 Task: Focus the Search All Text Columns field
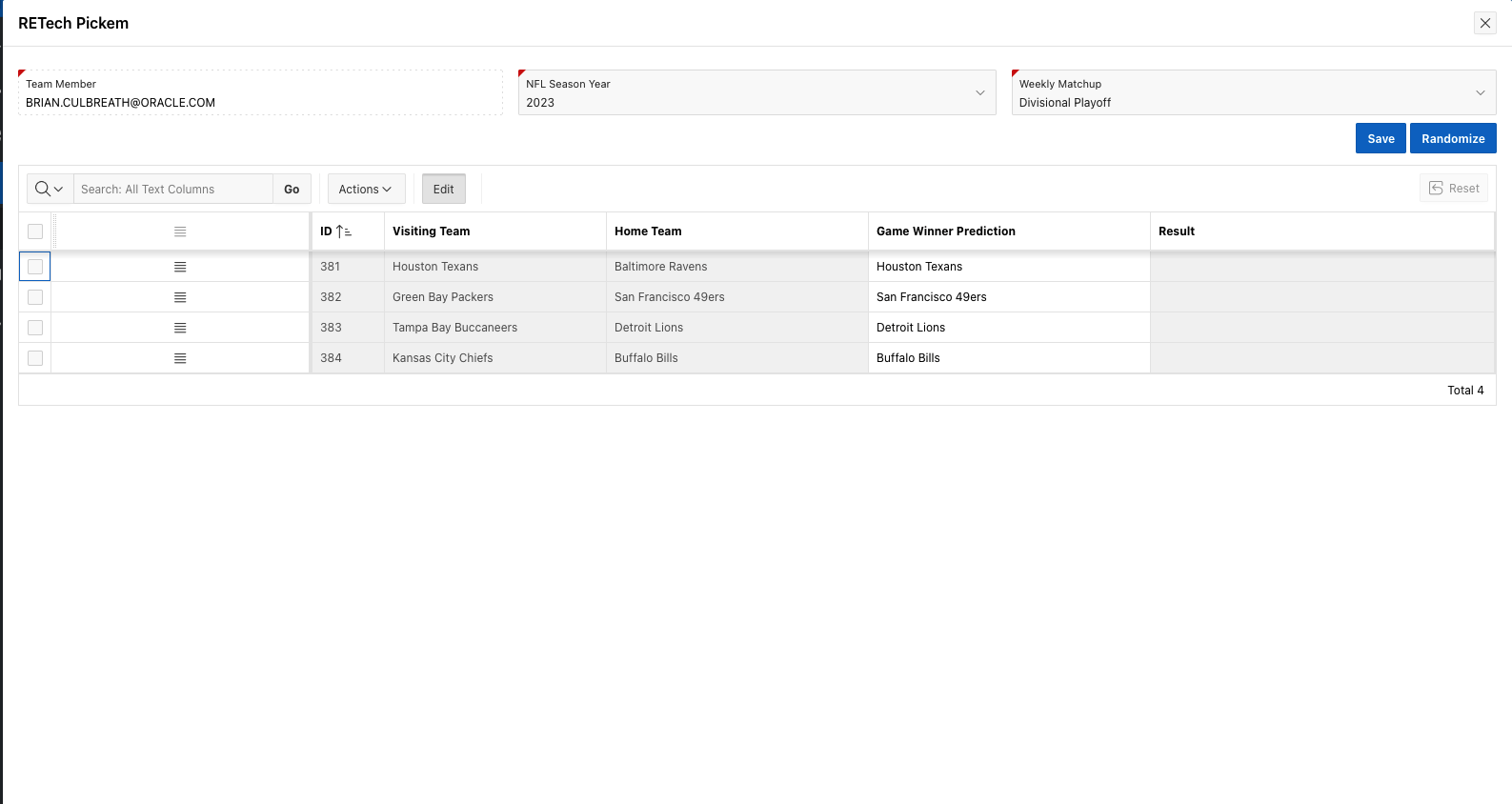(172, 189)
